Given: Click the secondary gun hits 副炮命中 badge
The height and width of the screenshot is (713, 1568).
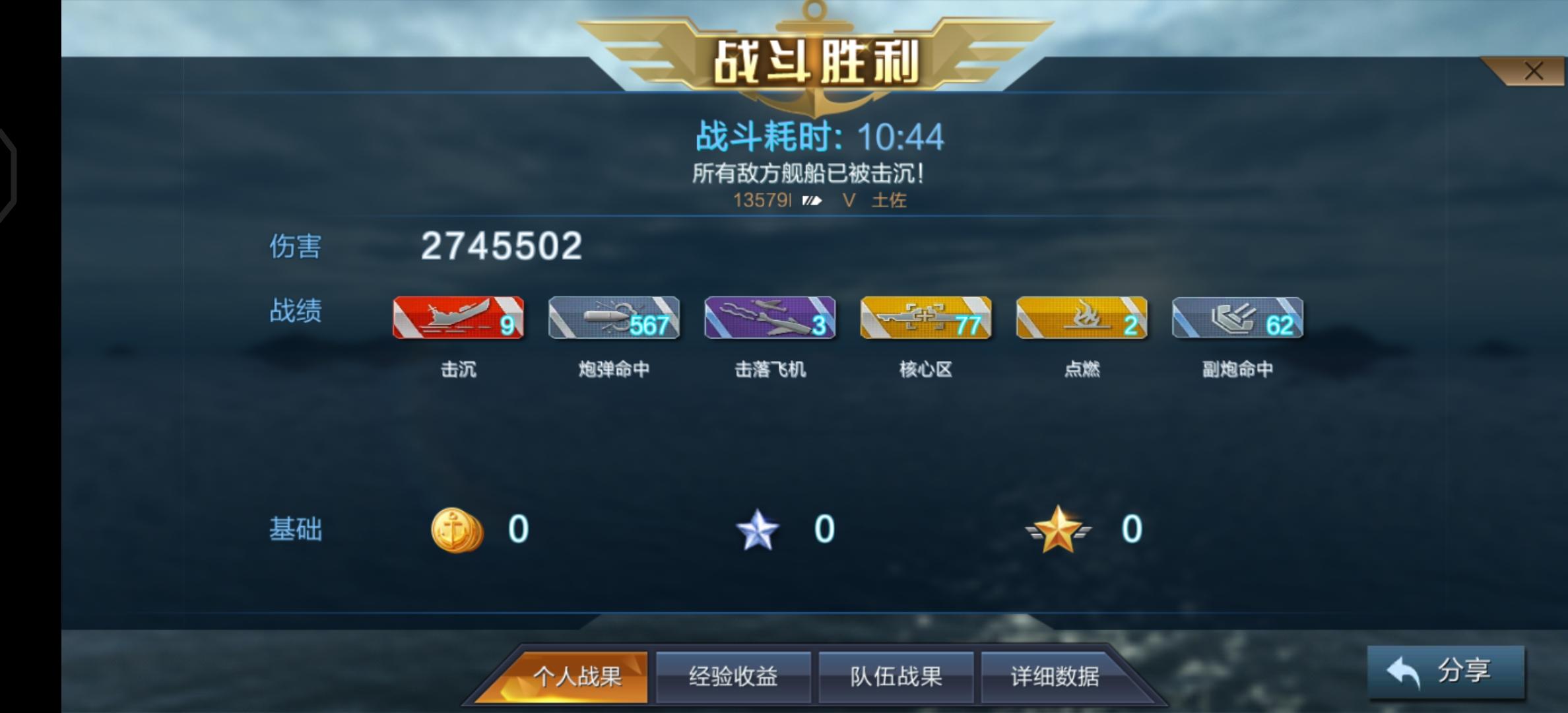Looking at the screenshot, I should click(1237, 318).
